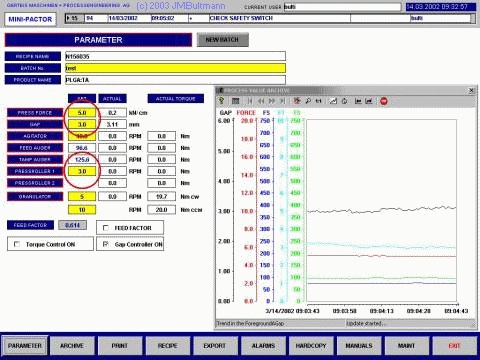Click the TAMP AUGER set value 125.6
Screen dimensions: 480x360
[82, 159]
